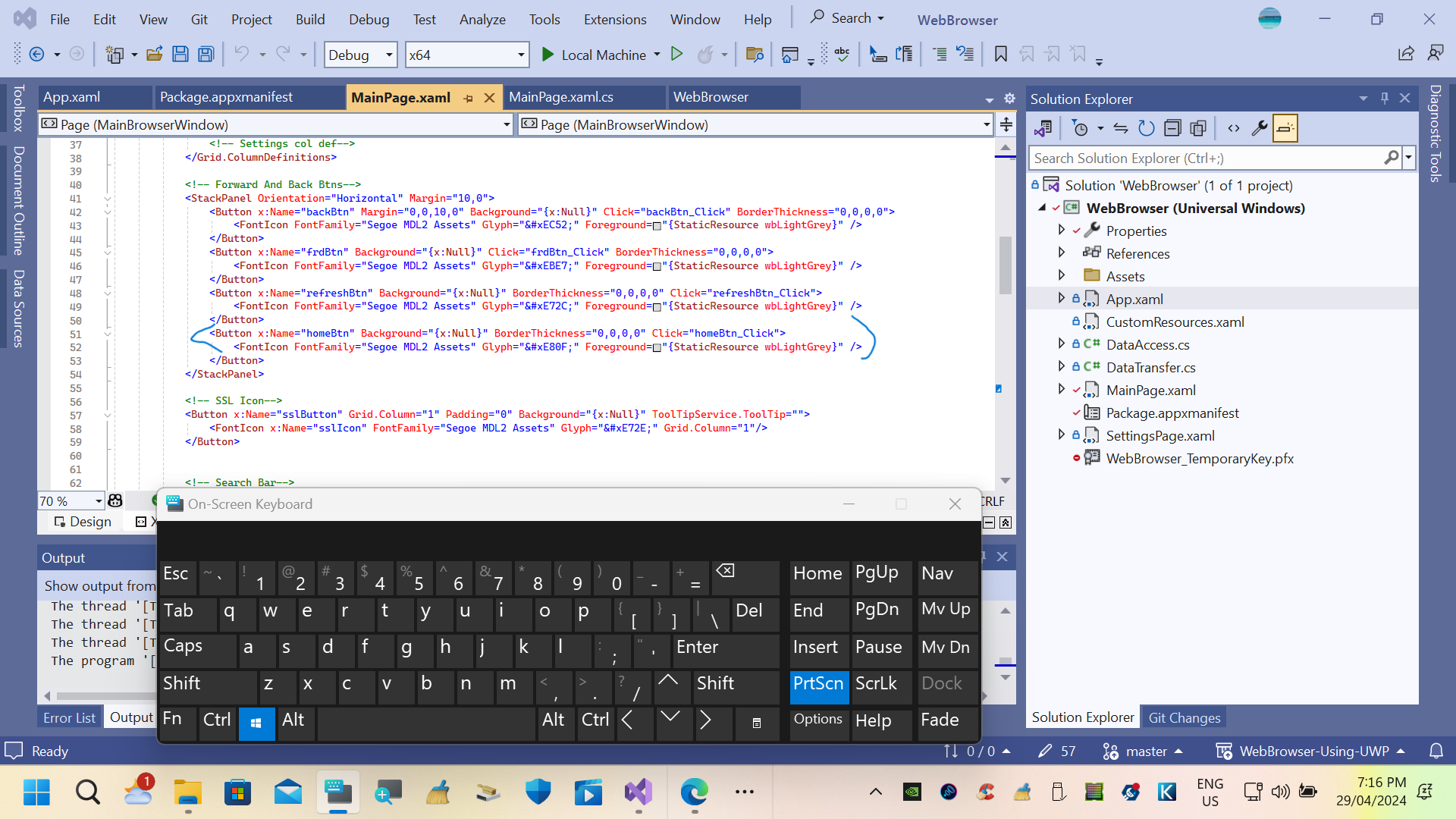Select the Error List tab at bottom
The image size is (1456, 819).
click(x=68, y=717)
